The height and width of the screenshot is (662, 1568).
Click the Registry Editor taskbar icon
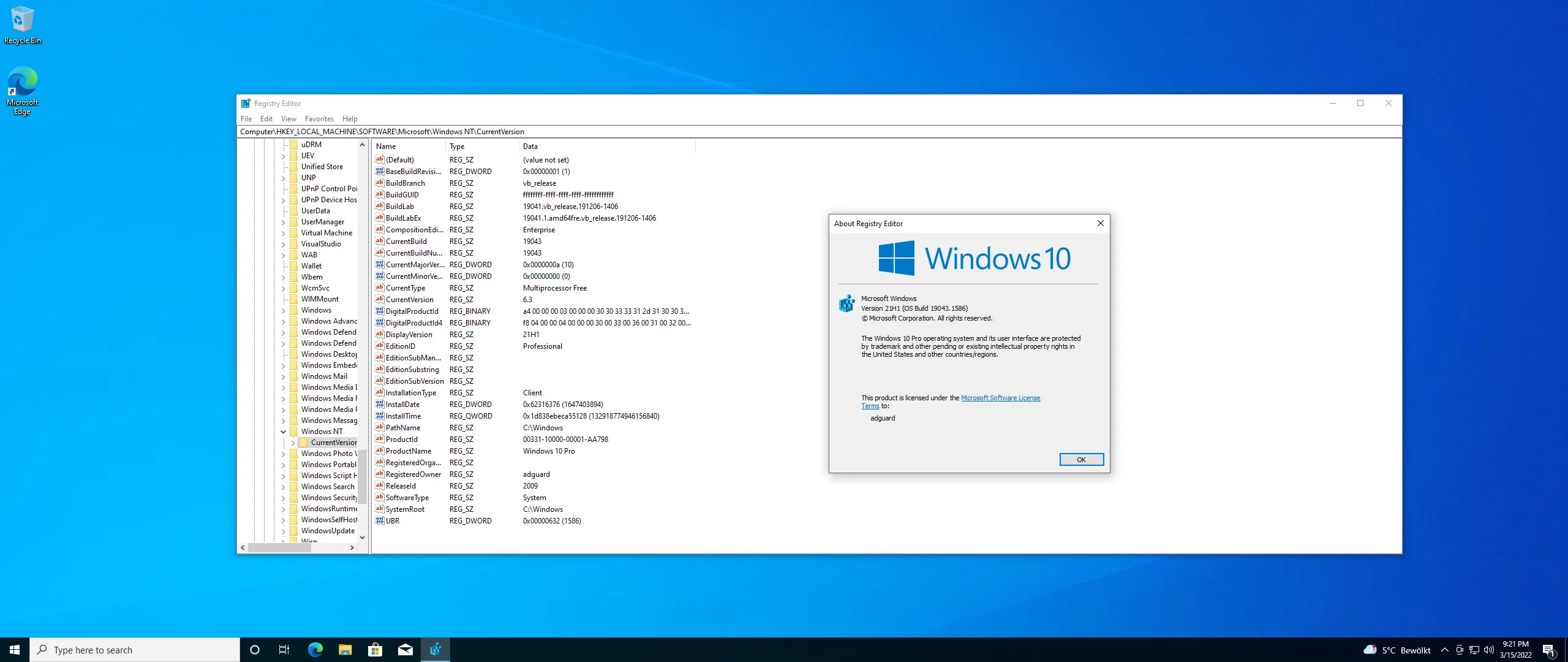[x=435, y=650]
